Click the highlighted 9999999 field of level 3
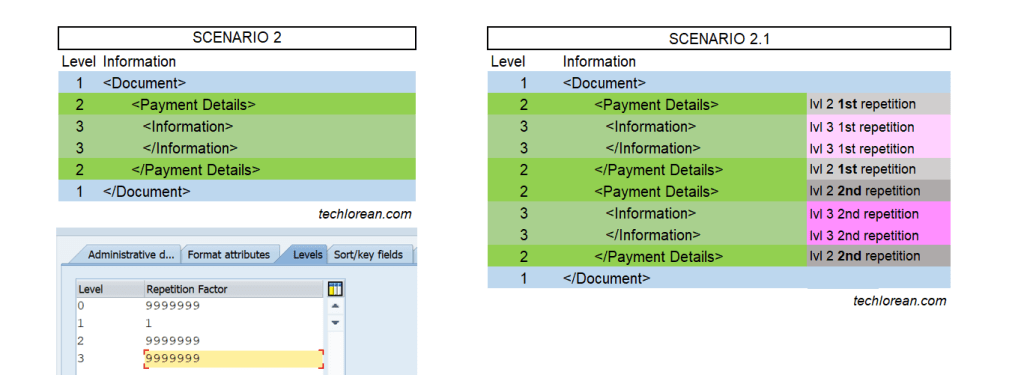Screen dimensions: 1024x375 (234, 359)
